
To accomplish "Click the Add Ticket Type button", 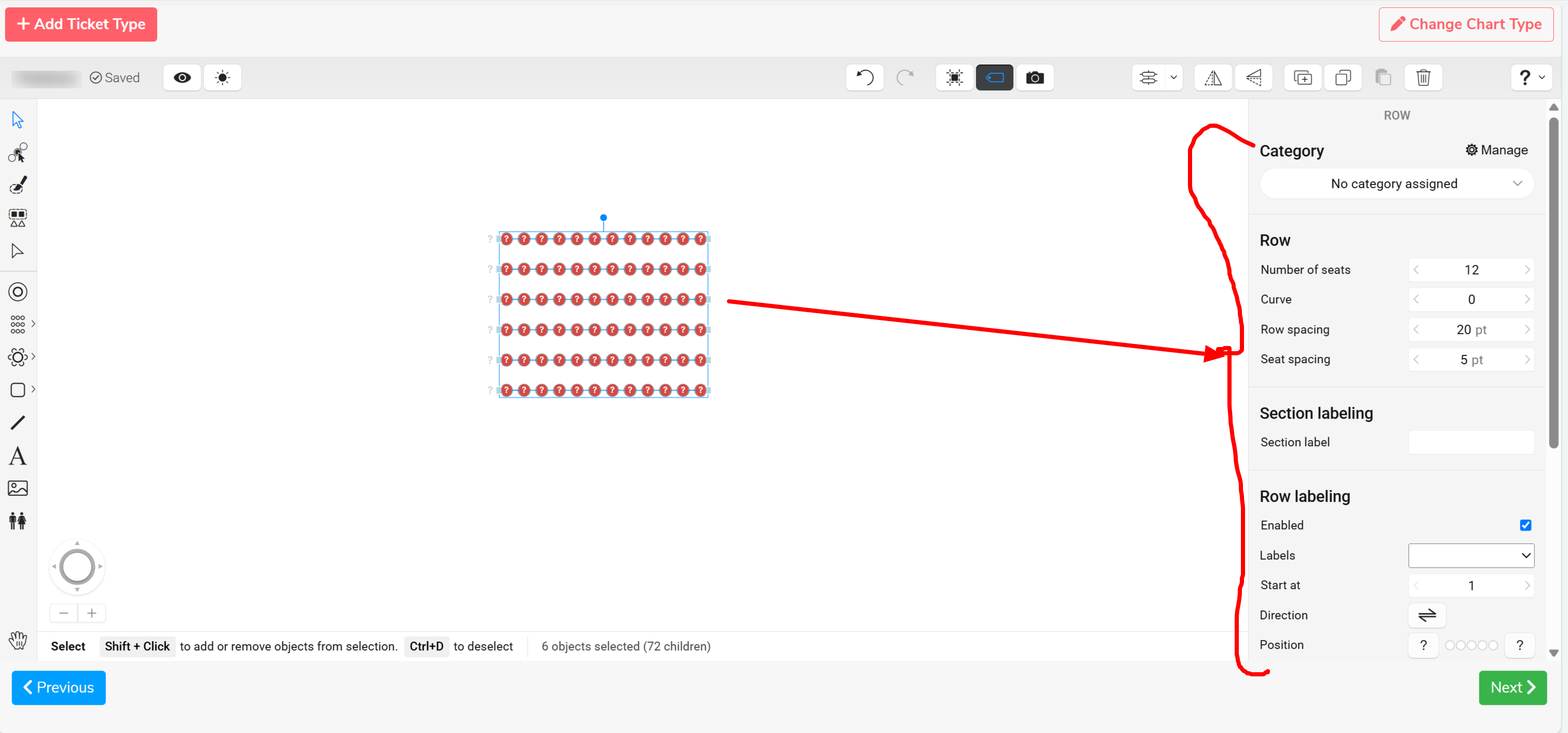I will tap(81, 24).
